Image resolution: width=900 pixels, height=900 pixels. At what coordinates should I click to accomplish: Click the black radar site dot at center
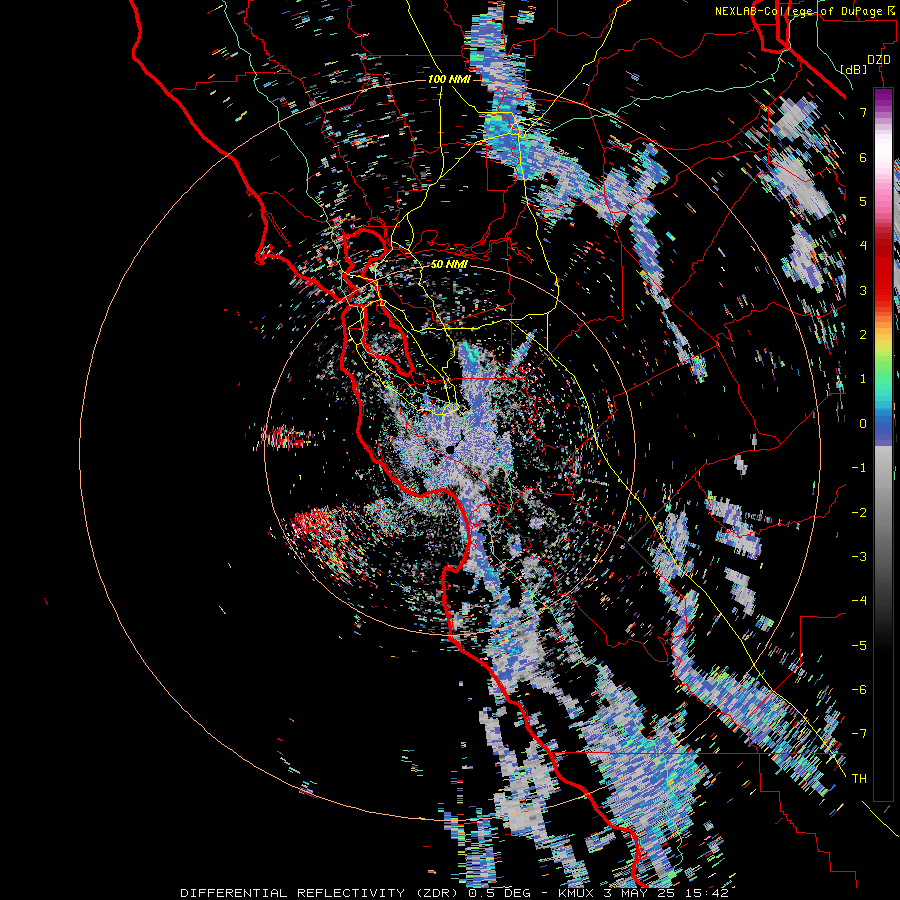[x=450, y=448]
